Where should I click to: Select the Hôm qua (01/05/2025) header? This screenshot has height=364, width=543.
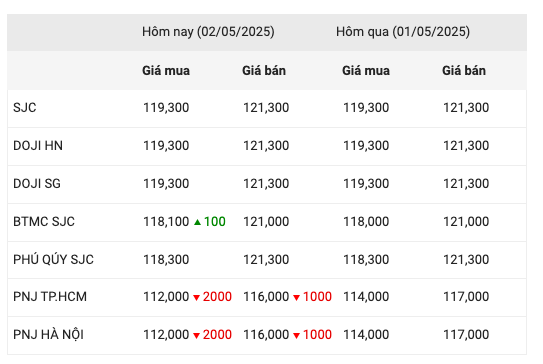tap(403, 32)
